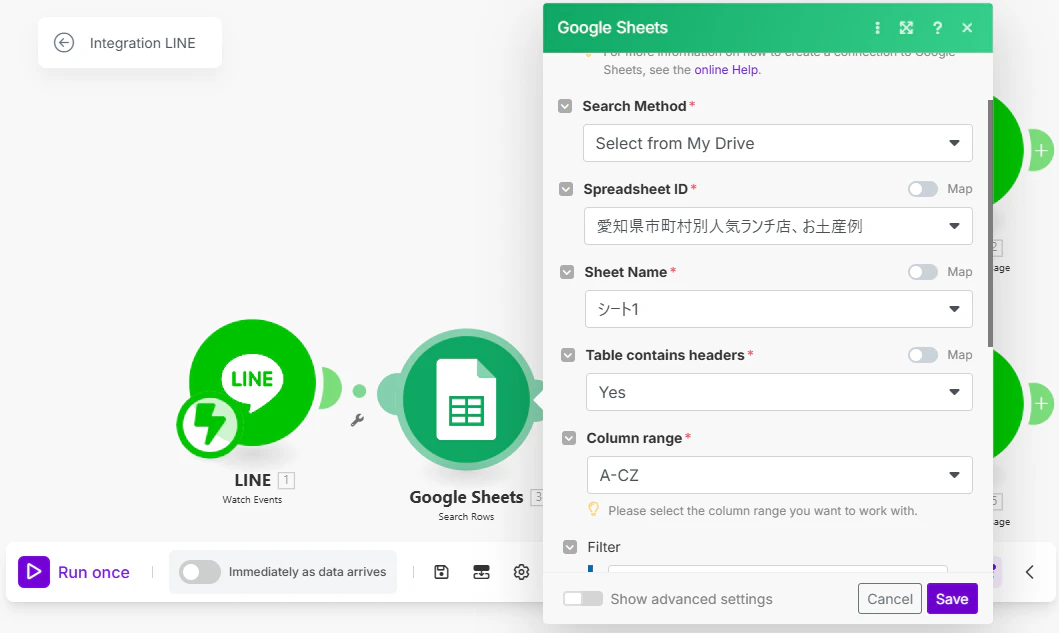Toggle the Sheet Name field checkbox
Image resolution: width=1059 pixels, height=633 pixels.
click(567, 272)
